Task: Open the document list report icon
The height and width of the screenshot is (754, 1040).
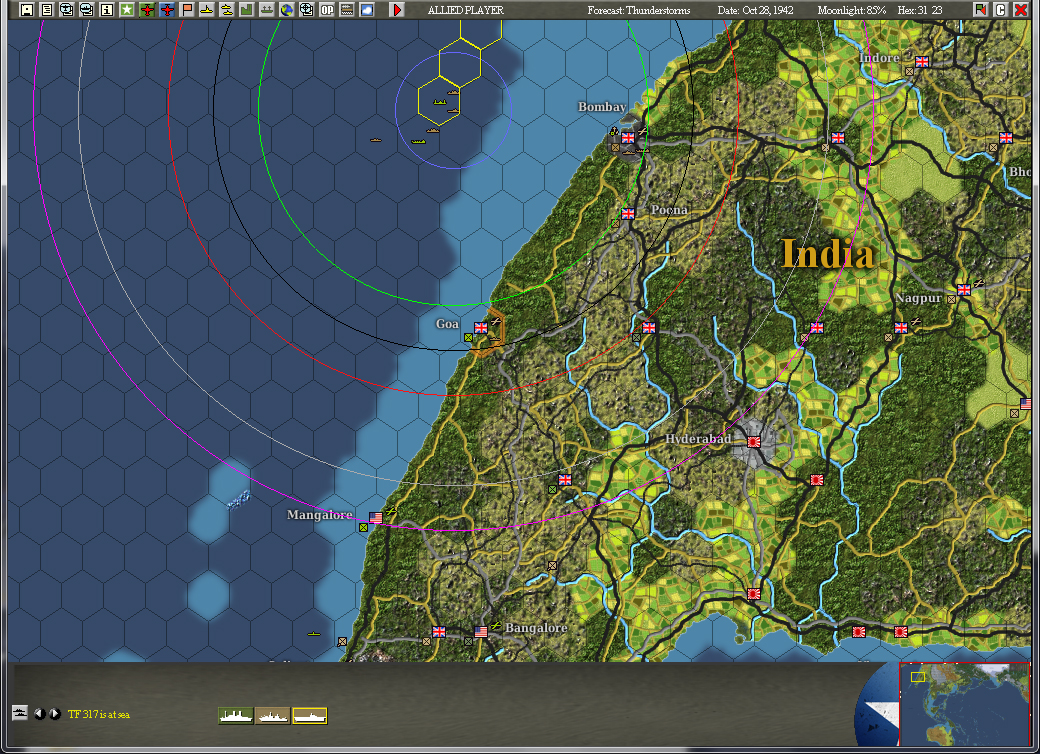Action: [x=46, y=10]
